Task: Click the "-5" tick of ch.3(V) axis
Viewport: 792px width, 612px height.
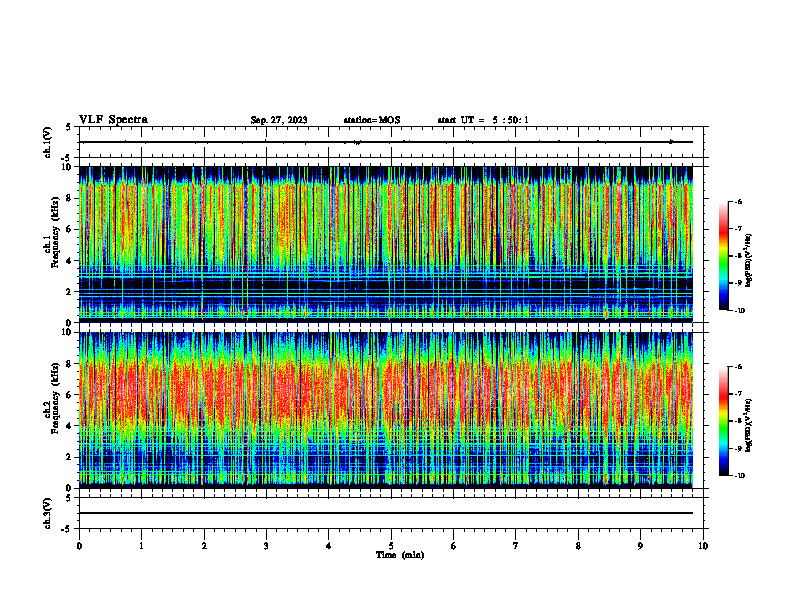Action: [67, 529]
